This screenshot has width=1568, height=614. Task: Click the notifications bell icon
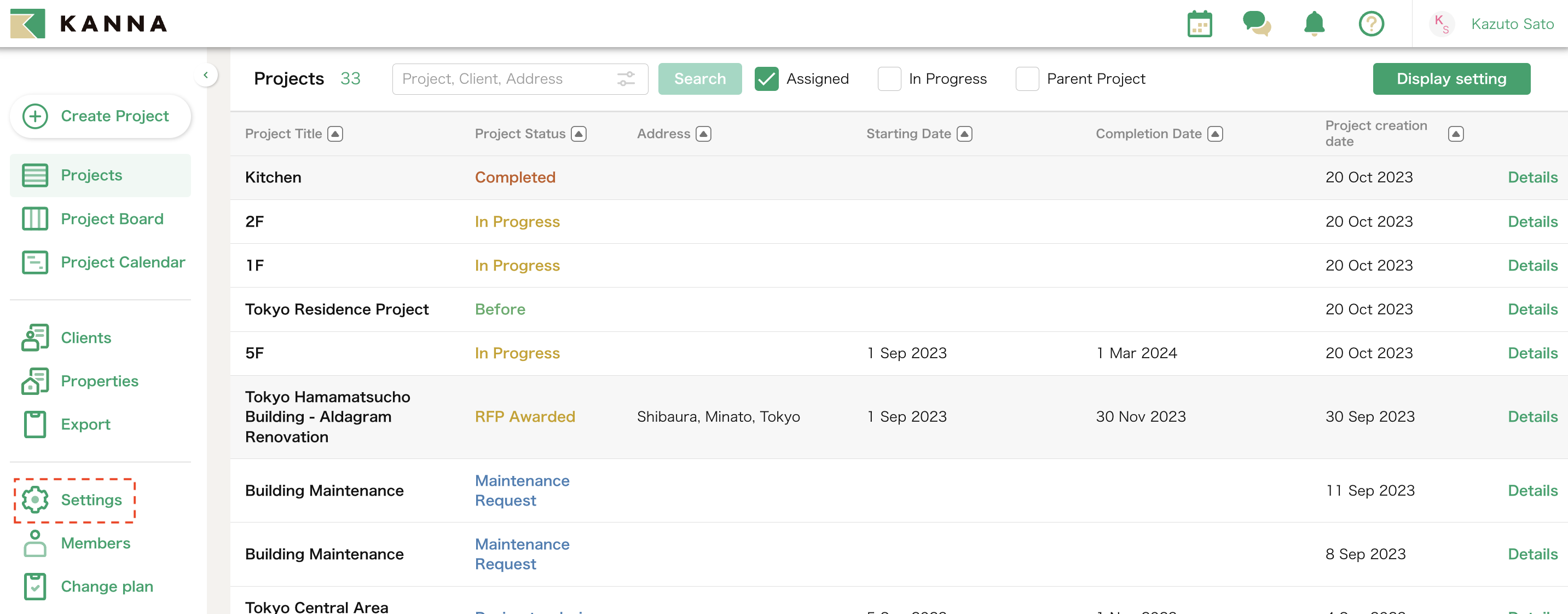tap(1314, 24)
